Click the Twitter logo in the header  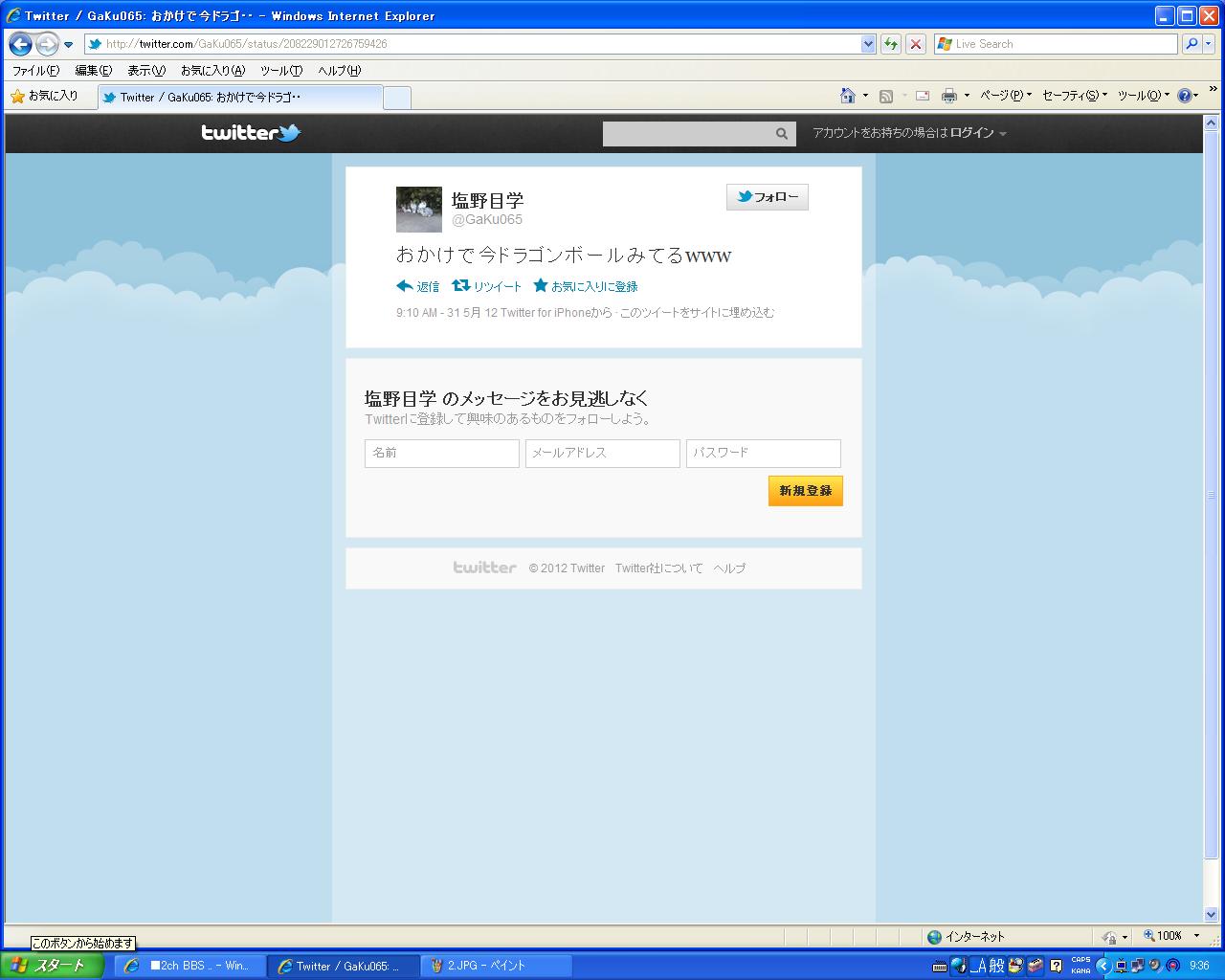point(251,133)
